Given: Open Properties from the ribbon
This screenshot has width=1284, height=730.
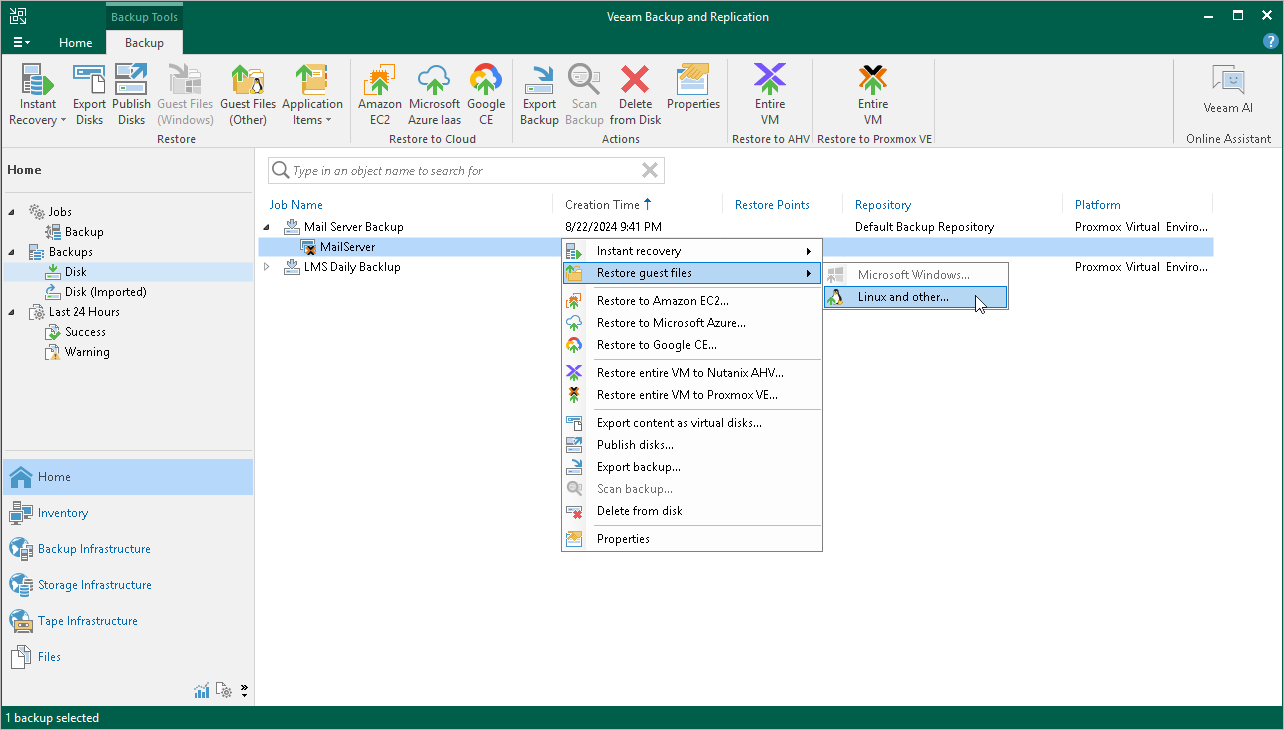Looking at the screenshot, I should 693,88.
